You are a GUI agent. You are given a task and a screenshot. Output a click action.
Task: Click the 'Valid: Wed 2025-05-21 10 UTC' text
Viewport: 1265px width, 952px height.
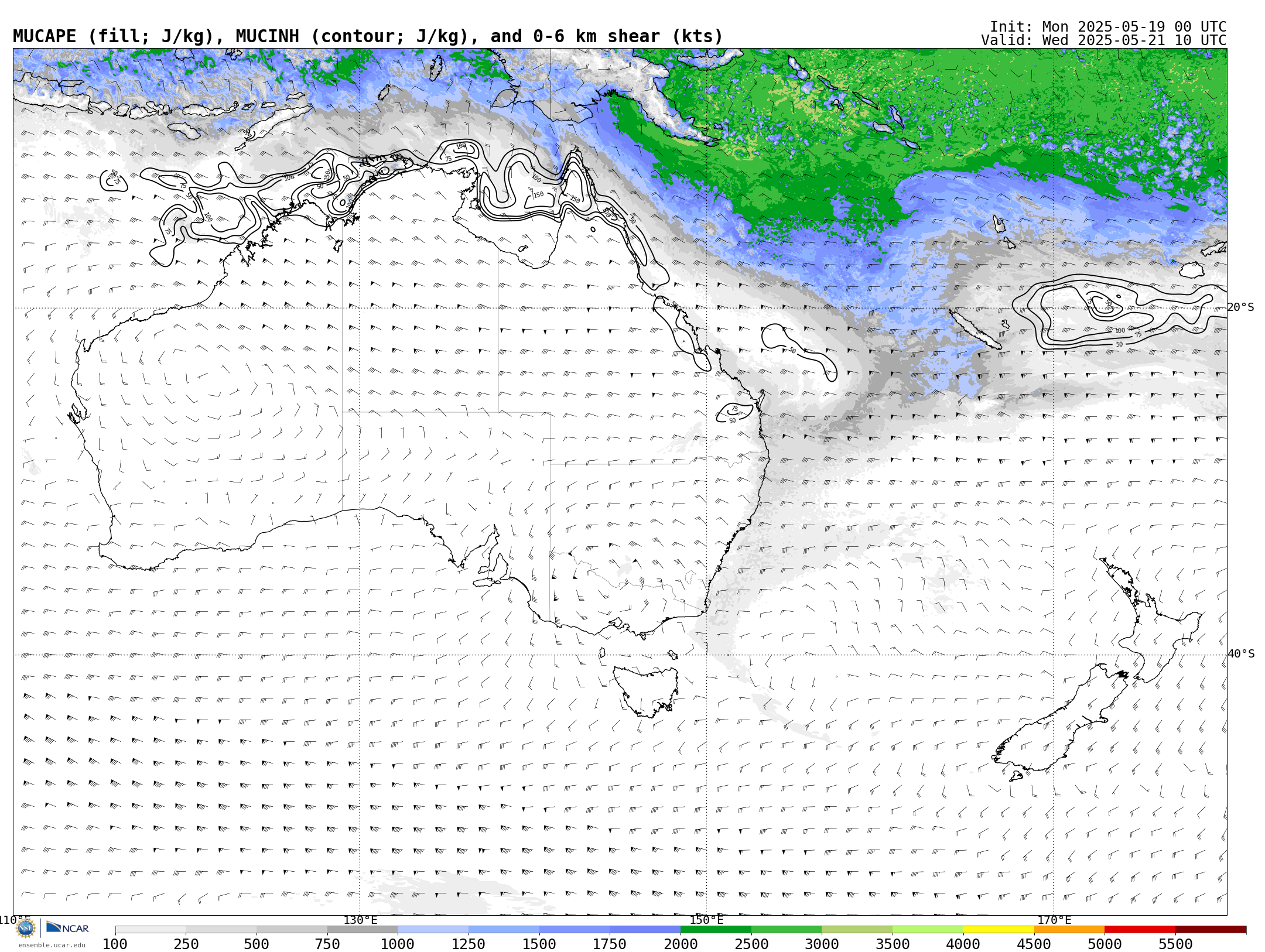point(1104,40)
